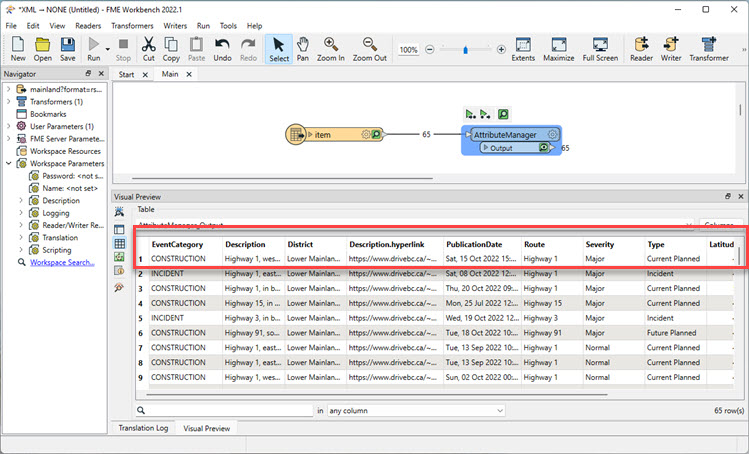Viewport: 749px width, 454px height.
Task: Click the 100% zoom percentage field
Action: [408, 50]
